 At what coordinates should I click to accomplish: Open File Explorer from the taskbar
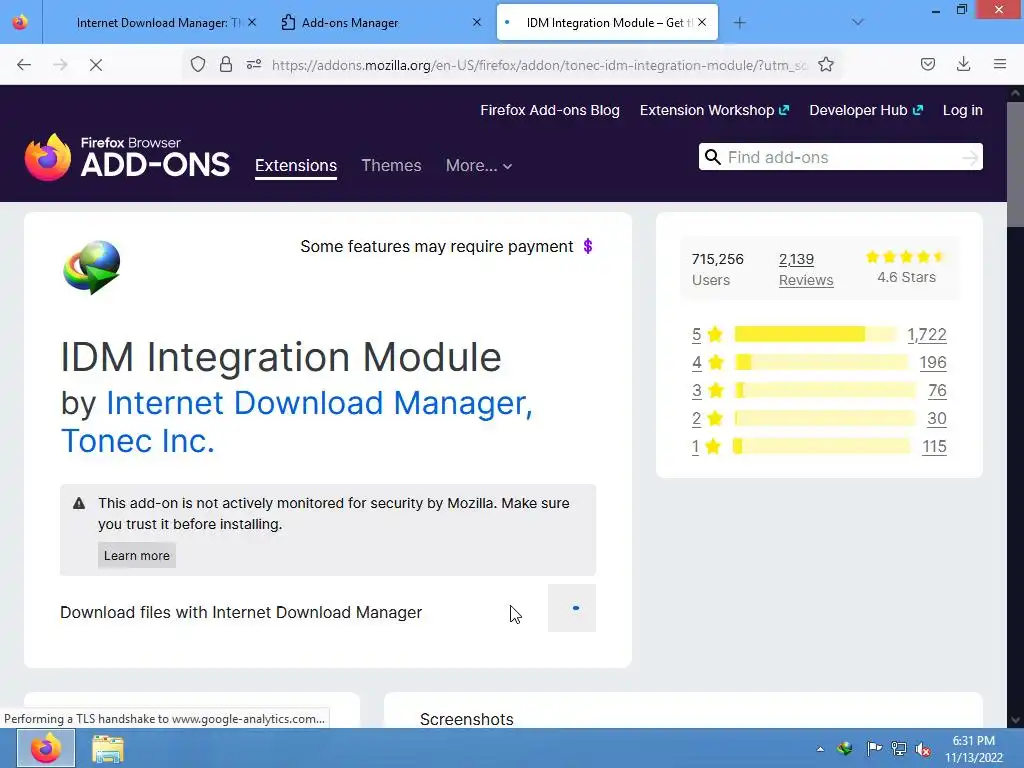coord(108,748)
